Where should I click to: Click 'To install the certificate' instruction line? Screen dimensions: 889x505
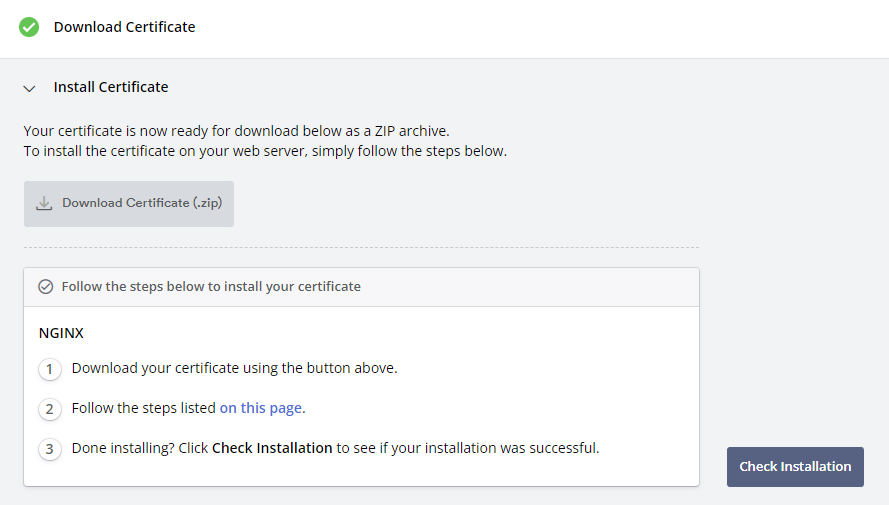coord(265,151)
